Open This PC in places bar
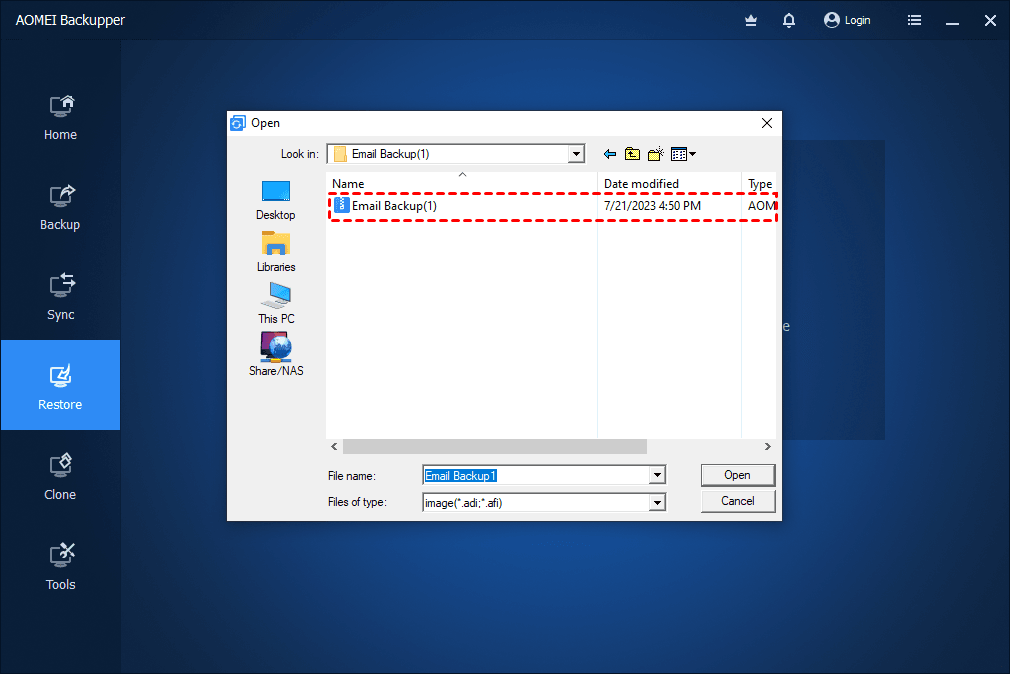Image resolution: width=1010 pixels, height=674 pixels. [x=276, y=303]
